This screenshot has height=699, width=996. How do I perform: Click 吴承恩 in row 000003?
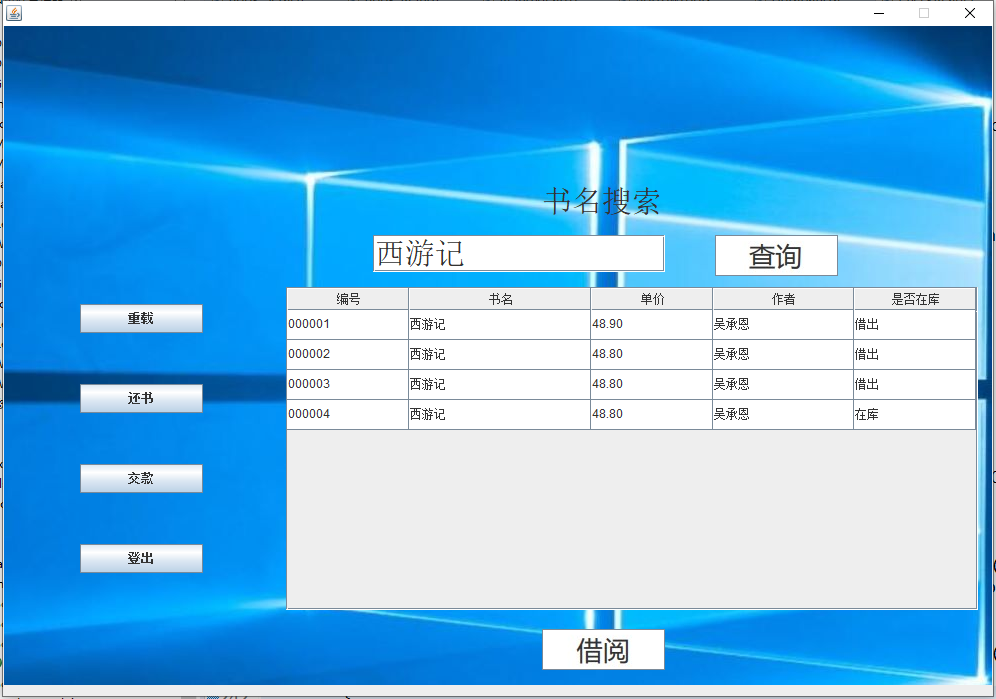tap(783, 384)
